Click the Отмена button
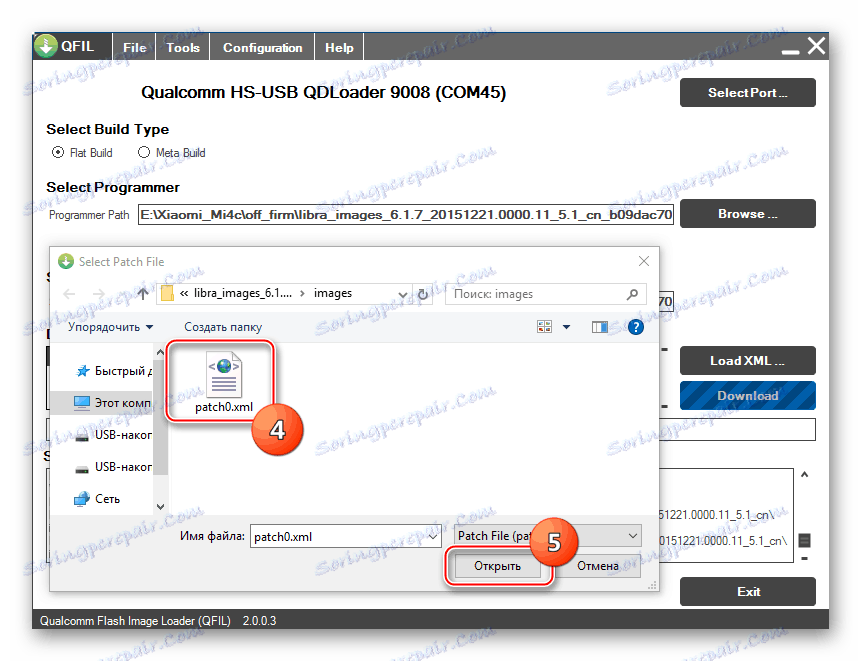This screenshot has height=661, width=861. coord(597,565)
